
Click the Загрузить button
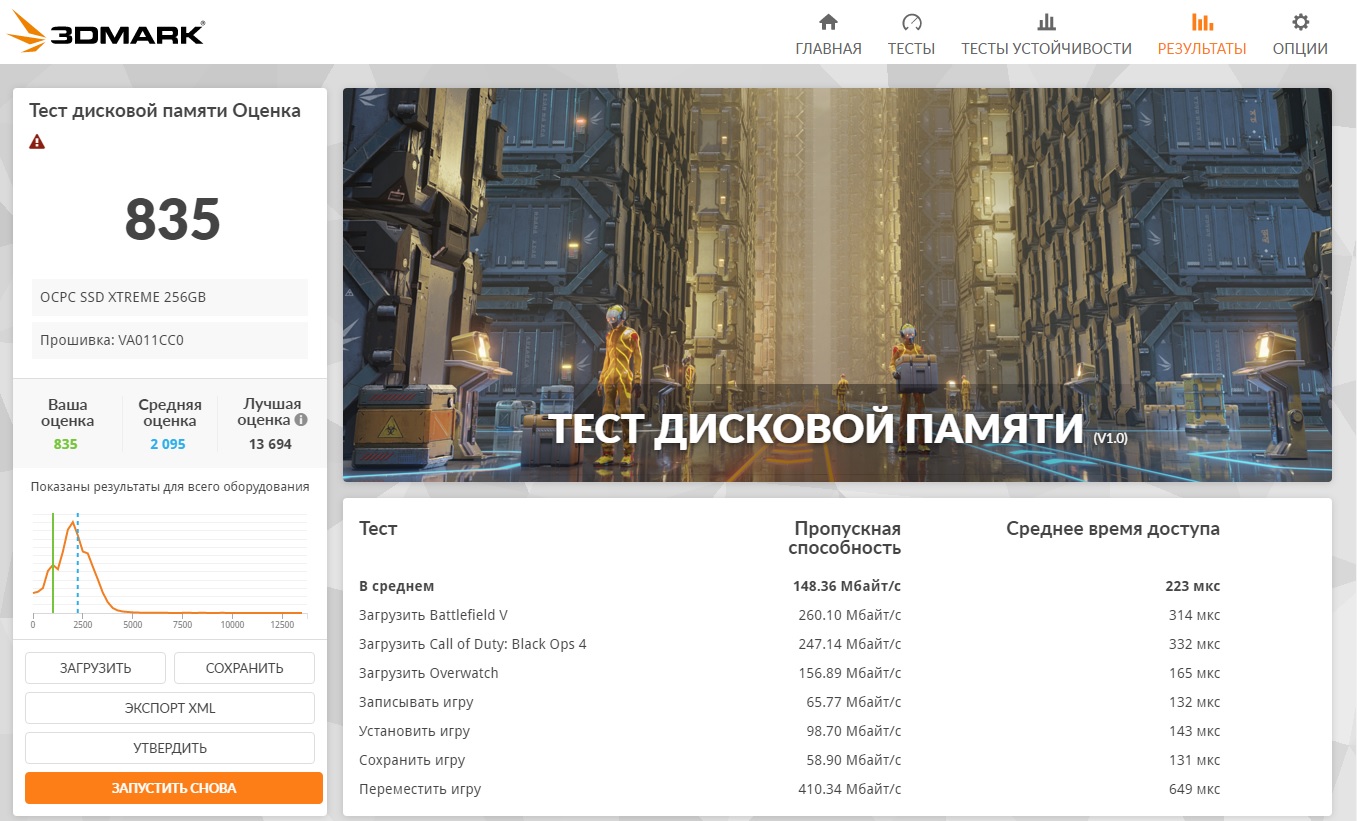pyautogui.click(x=95, y=668)
